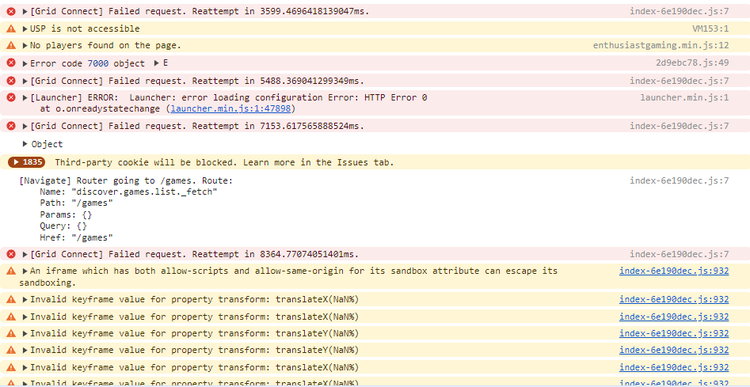
Task: Open index-6e190dec.js:932 on iframe sandbox warning
Action: coord(674,271)
